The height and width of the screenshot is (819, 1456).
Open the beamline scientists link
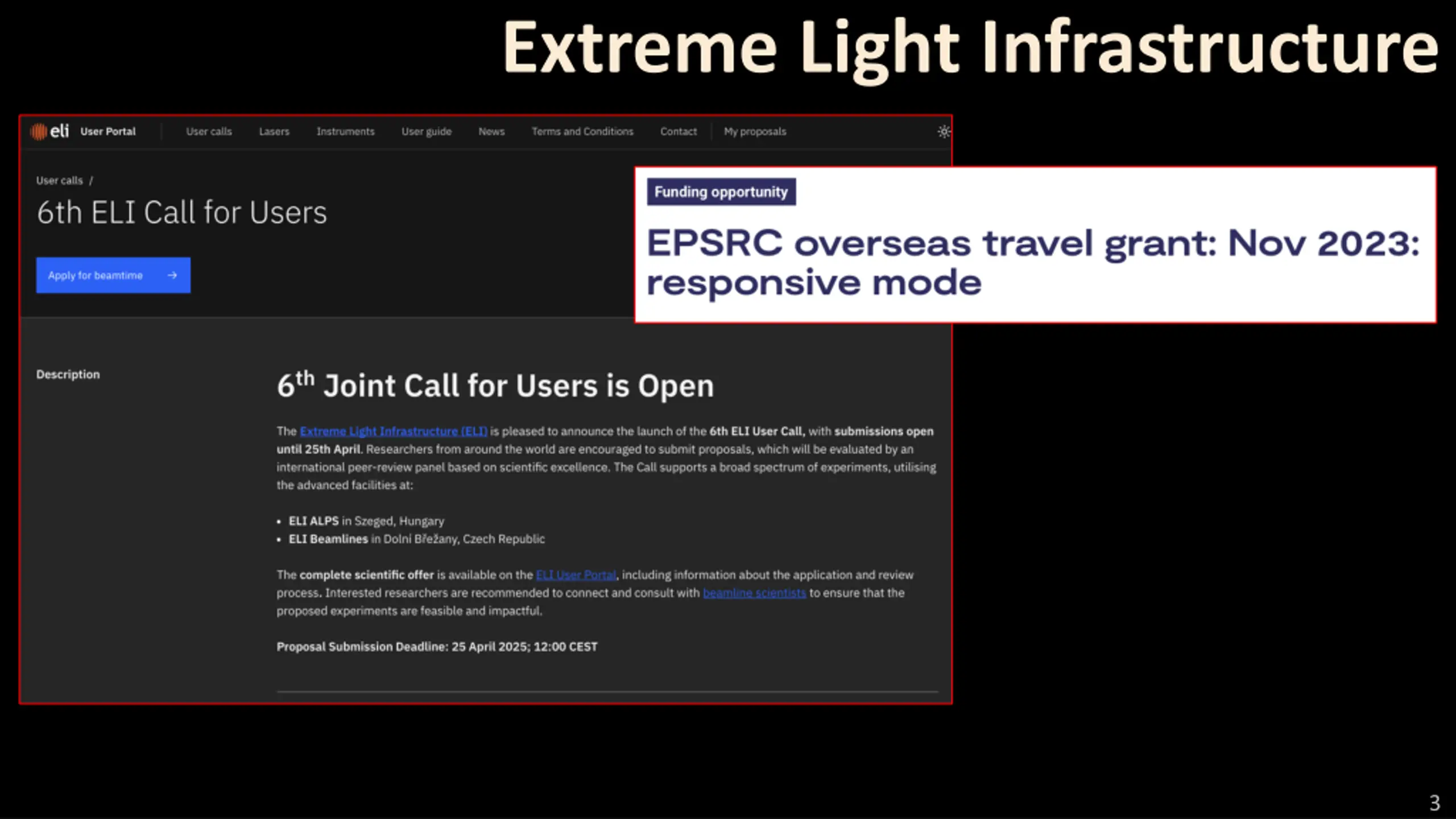click(754, 593)
